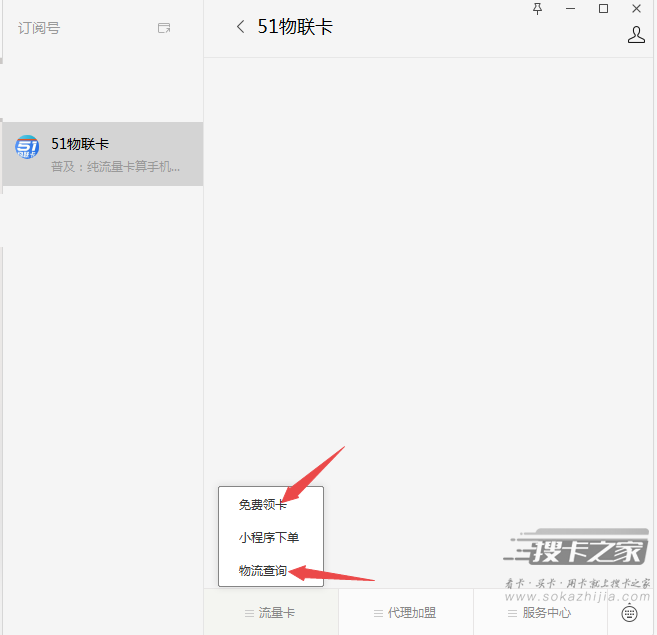Click the 51物联卡 avatar logo

click(27, 147)
